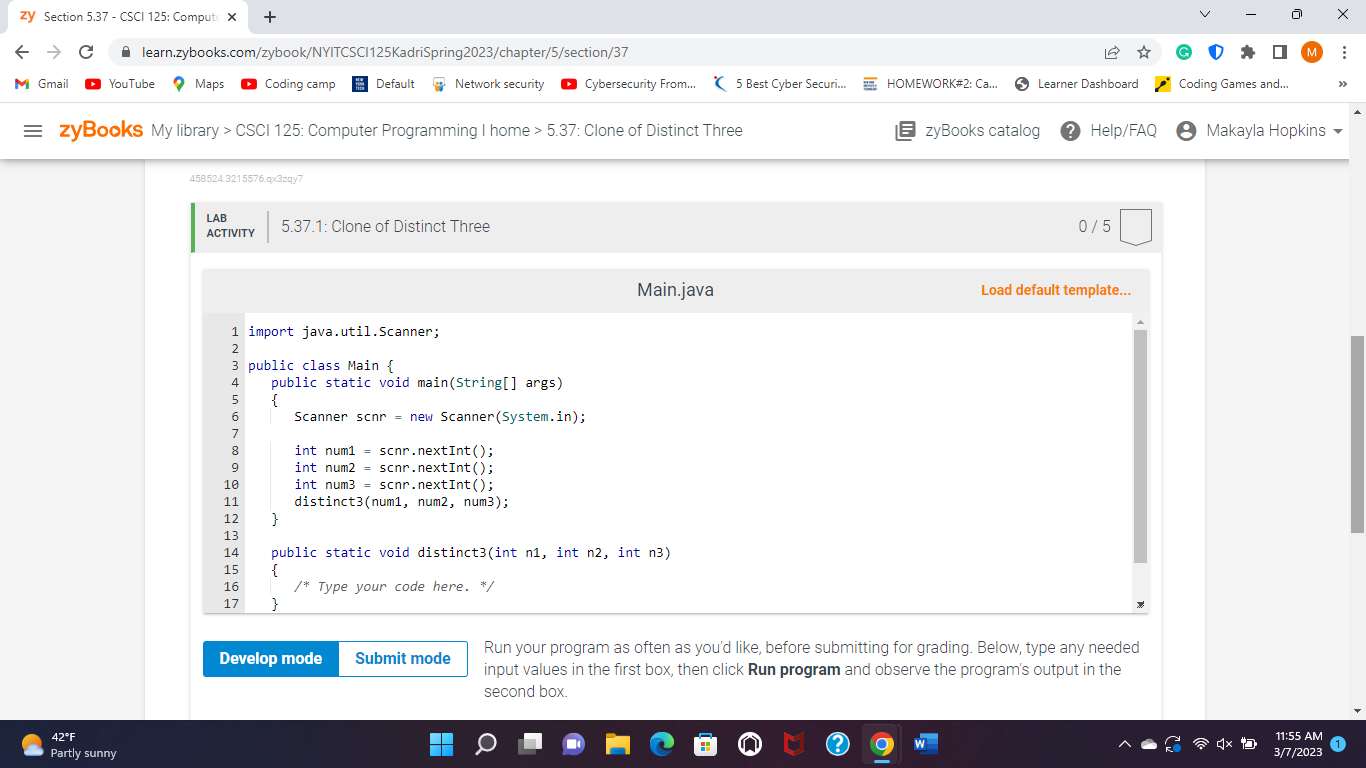Open the shield extension icon
The width and height of the screenshot is (1366, 768).
[x=1215, y=52]
